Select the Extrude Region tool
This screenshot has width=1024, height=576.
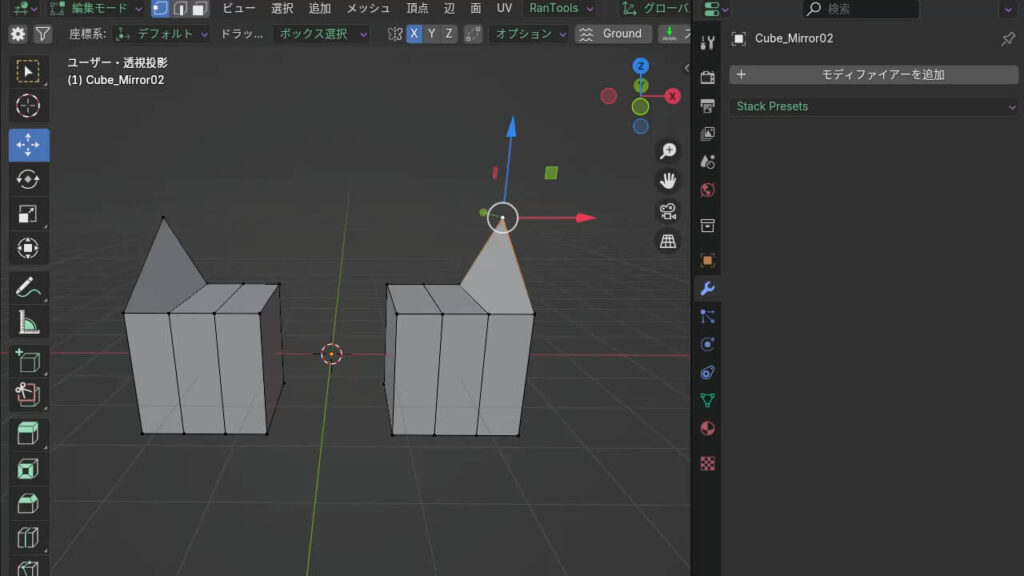click(28, 433)
